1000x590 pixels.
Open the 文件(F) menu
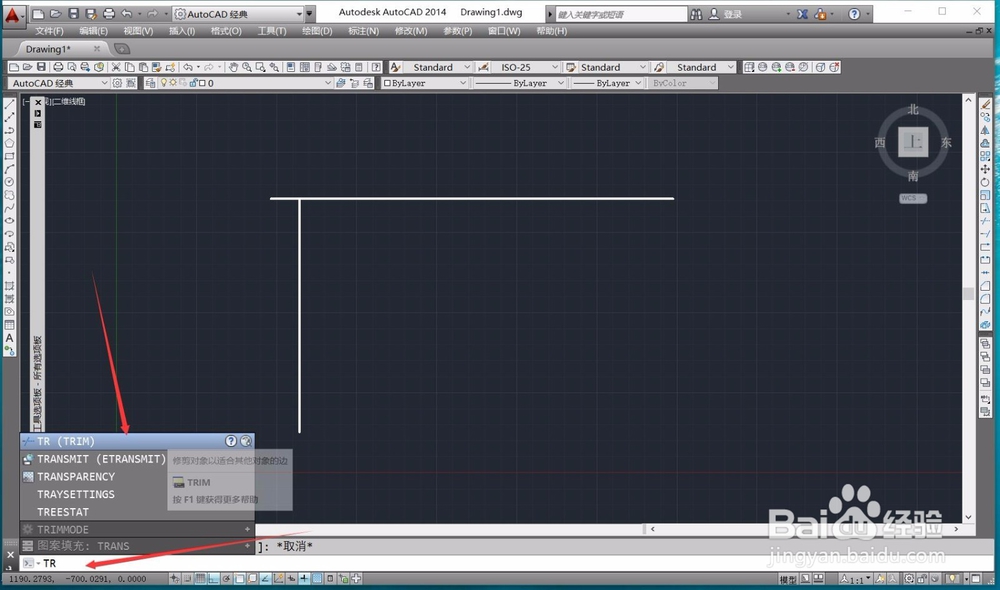[49, 31]
